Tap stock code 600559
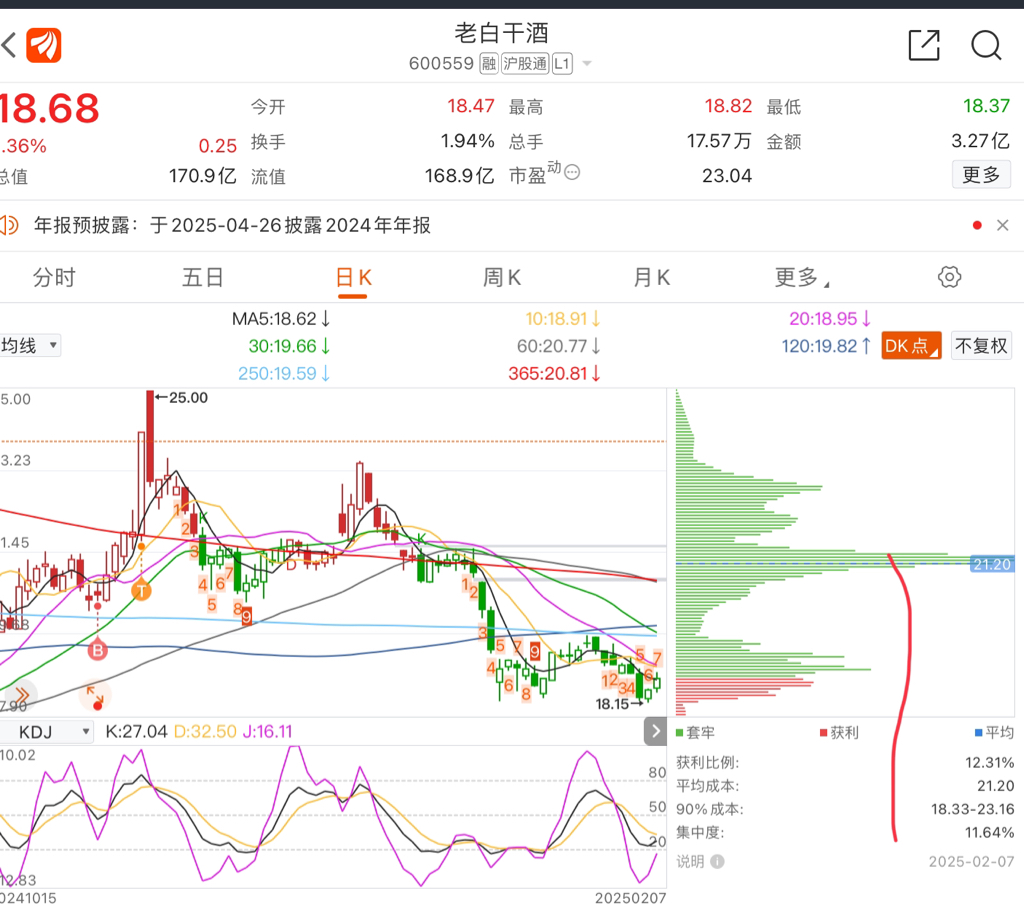Image resolution: width=1024 pixels, height=907 pixels. [x=441, y=63]
